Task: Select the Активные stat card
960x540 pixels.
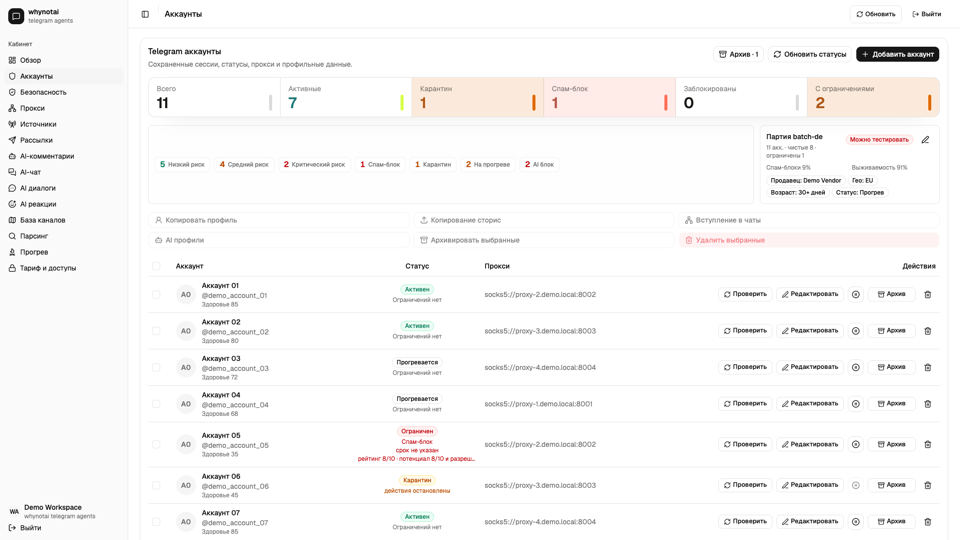Action: pos(346,97)
